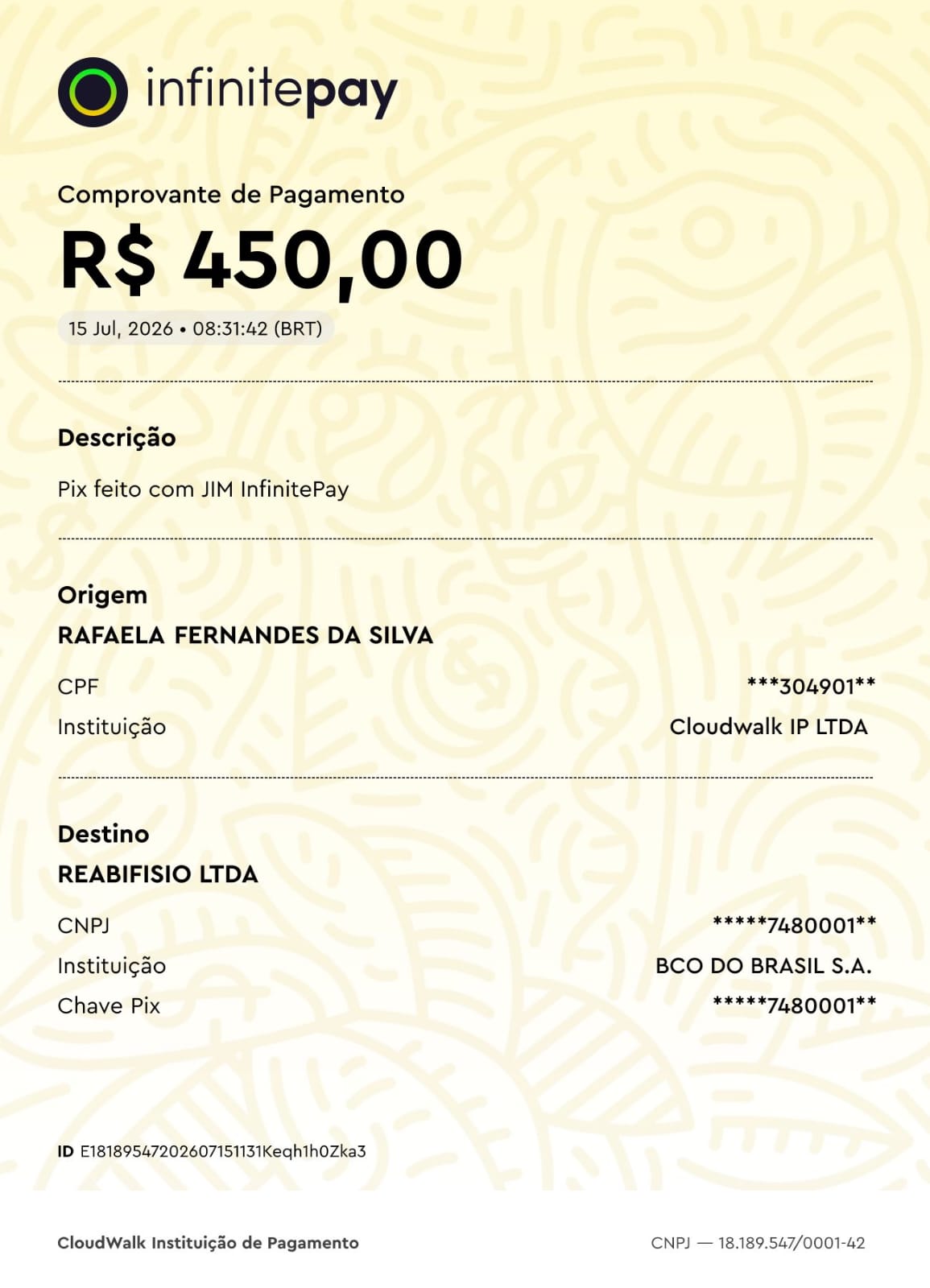This screenshot has width=930, height=1288.
Task: Select the Cloudwalk IP LTDA institution value
Action: 769,727
